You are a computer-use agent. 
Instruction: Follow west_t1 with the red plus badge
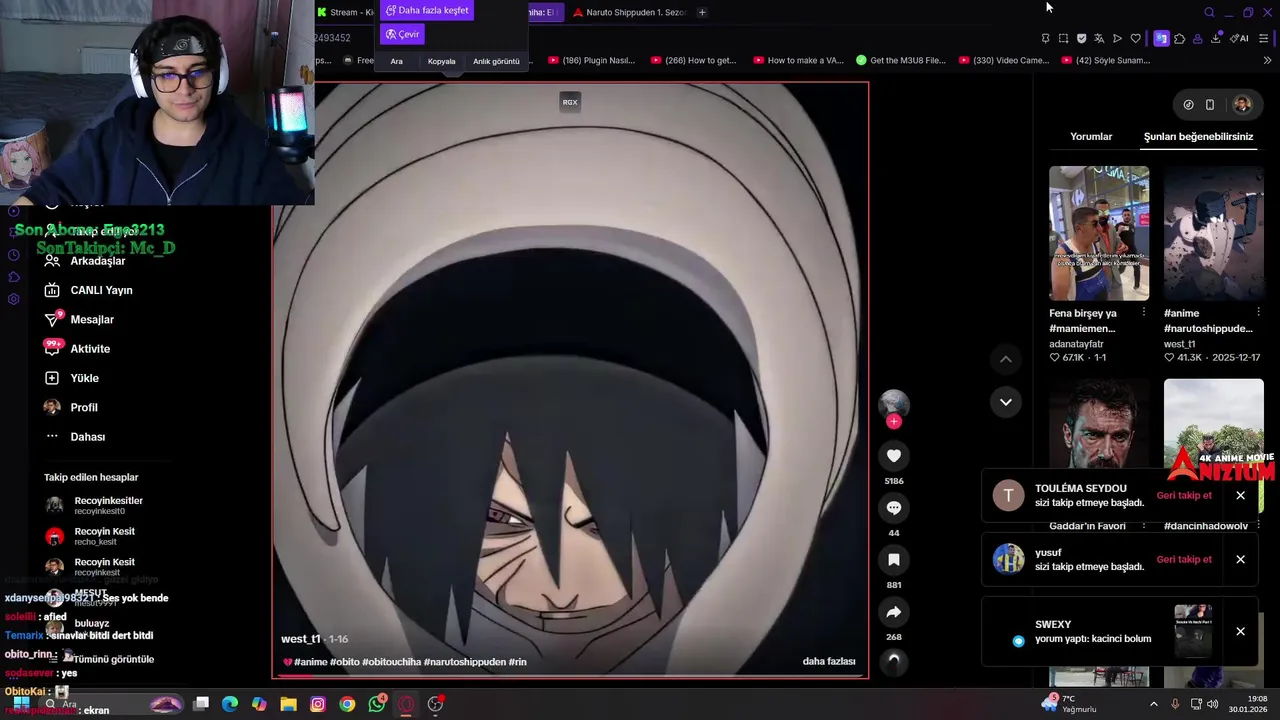coord(894,422)
